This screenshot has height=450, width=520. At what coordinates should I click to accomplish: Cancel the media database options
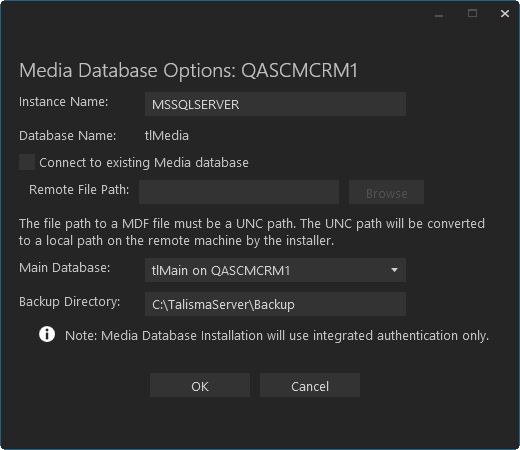[310, 385]
